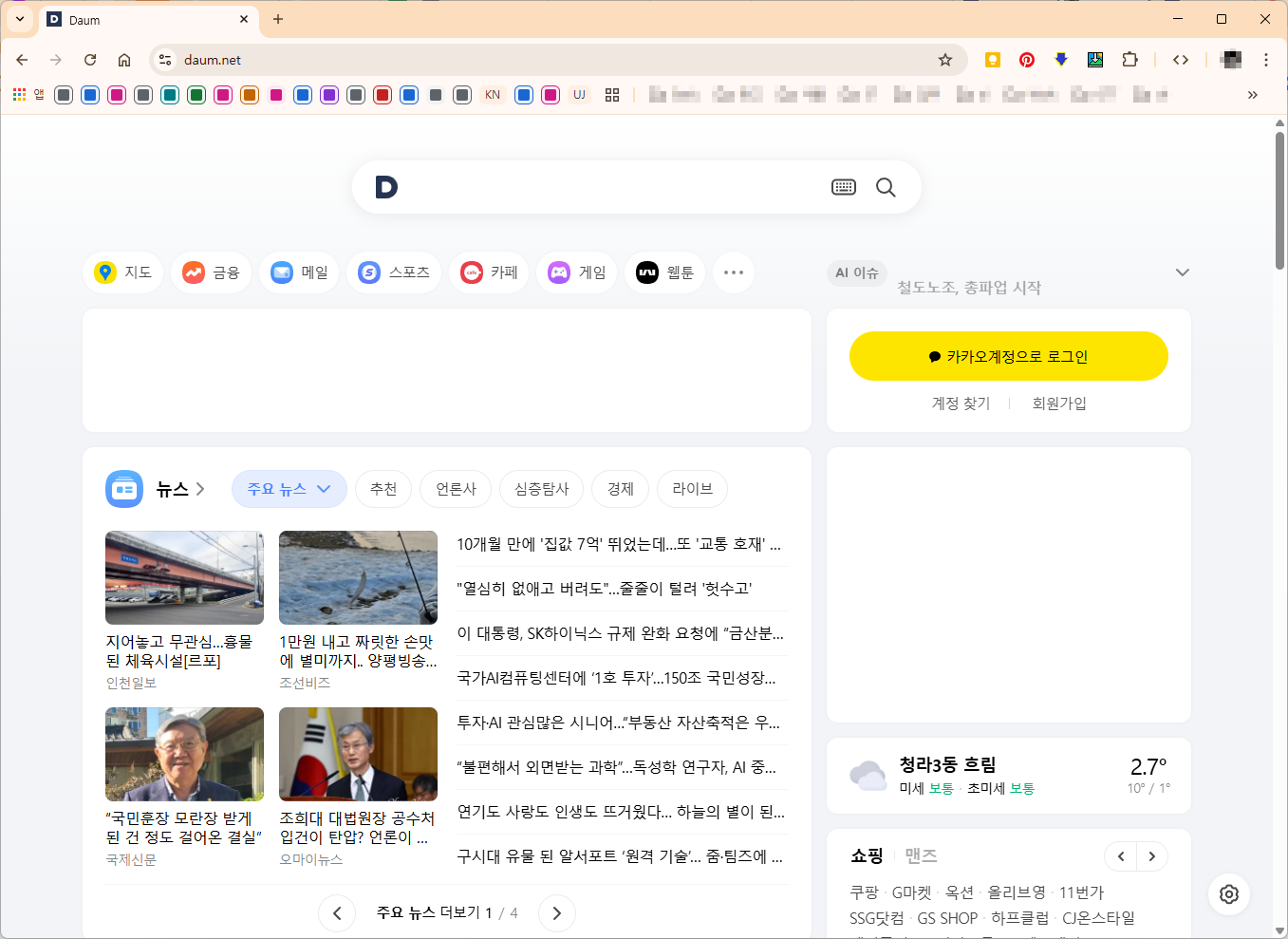Click the Daum logo in search box
Image resolution: width=1288 pixels, height=939 pixels.
pyautogui.click(x=386, y=187)
